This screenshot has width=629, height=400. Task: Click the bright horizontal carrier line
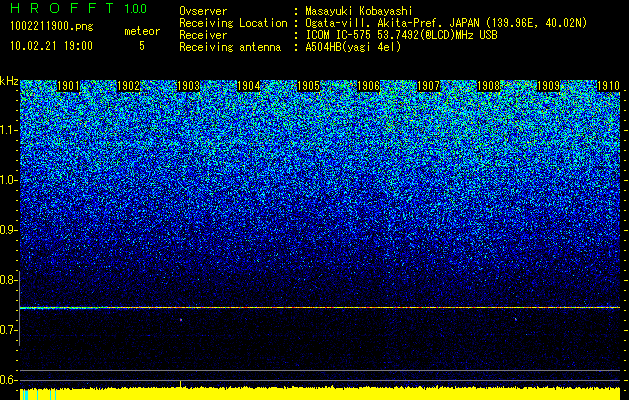click(x=320, y=308)
